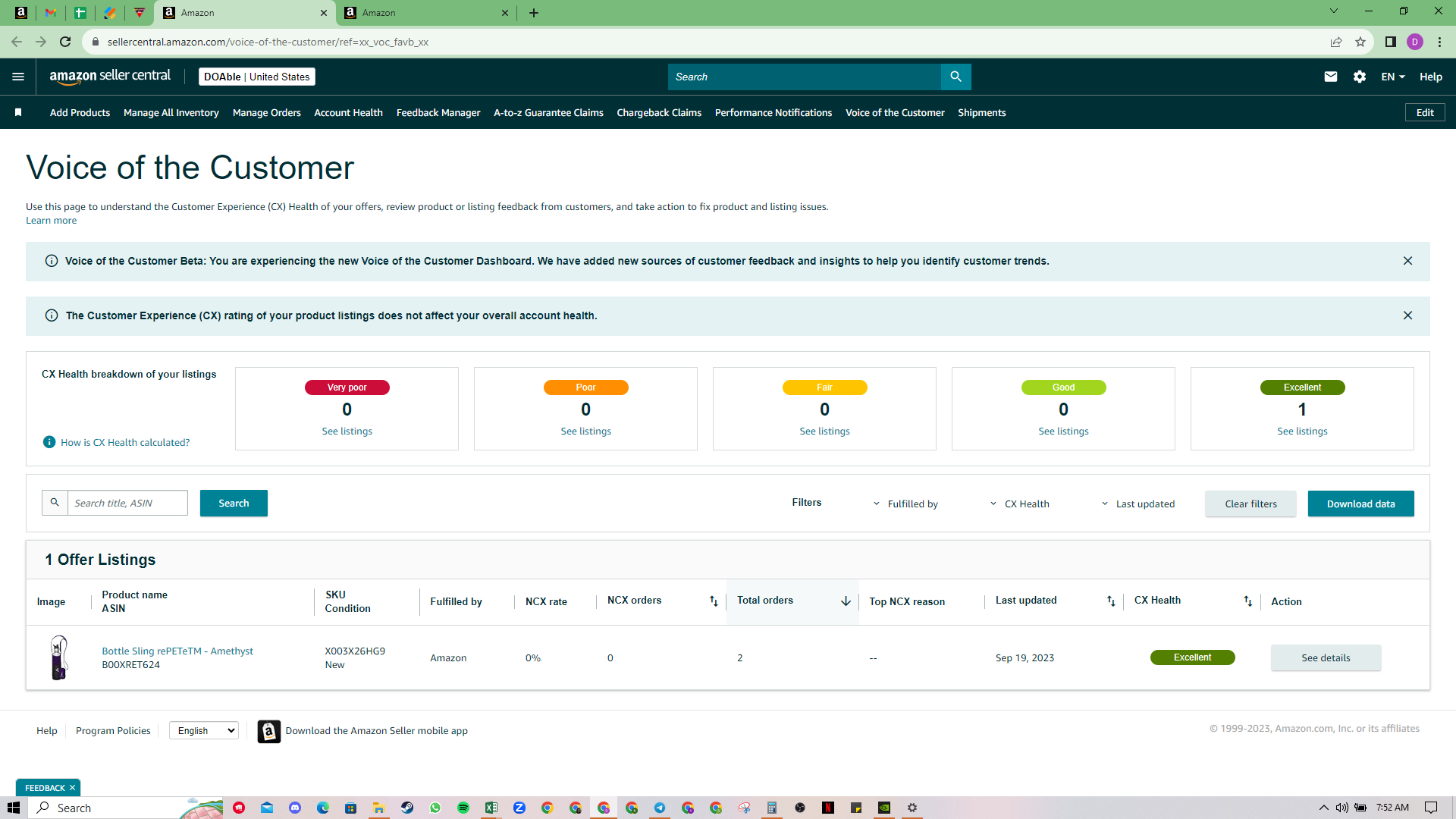1456x819 pixels.
Task: Open the settings gear icon
Action: pos(1360,77)
